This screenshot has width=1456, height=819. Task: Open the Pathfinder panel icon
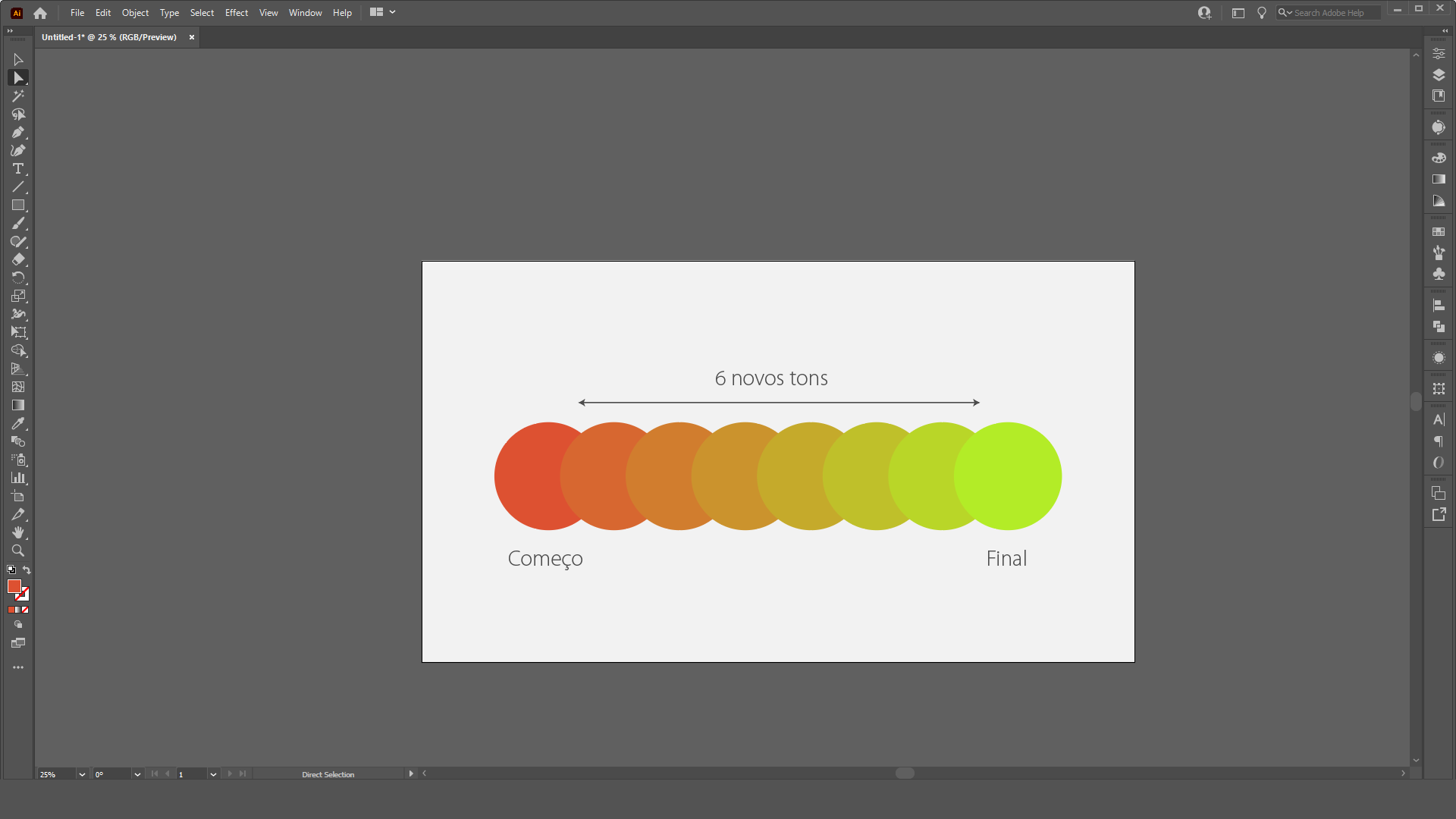pyautogui.click(x=1439, y=327)
